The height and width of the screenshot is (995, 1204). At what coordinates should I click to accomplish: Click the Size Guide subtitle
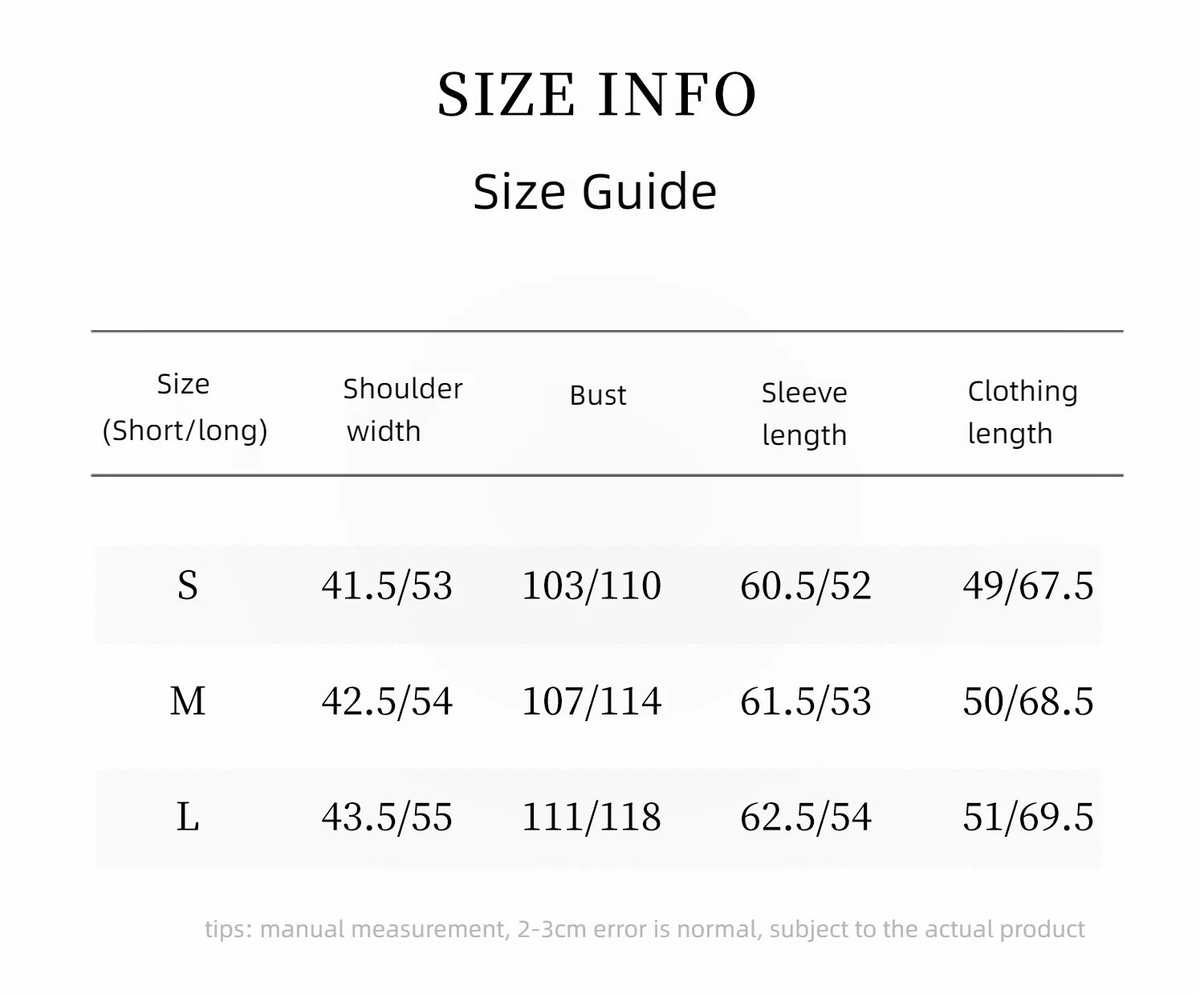click(595, 192)
